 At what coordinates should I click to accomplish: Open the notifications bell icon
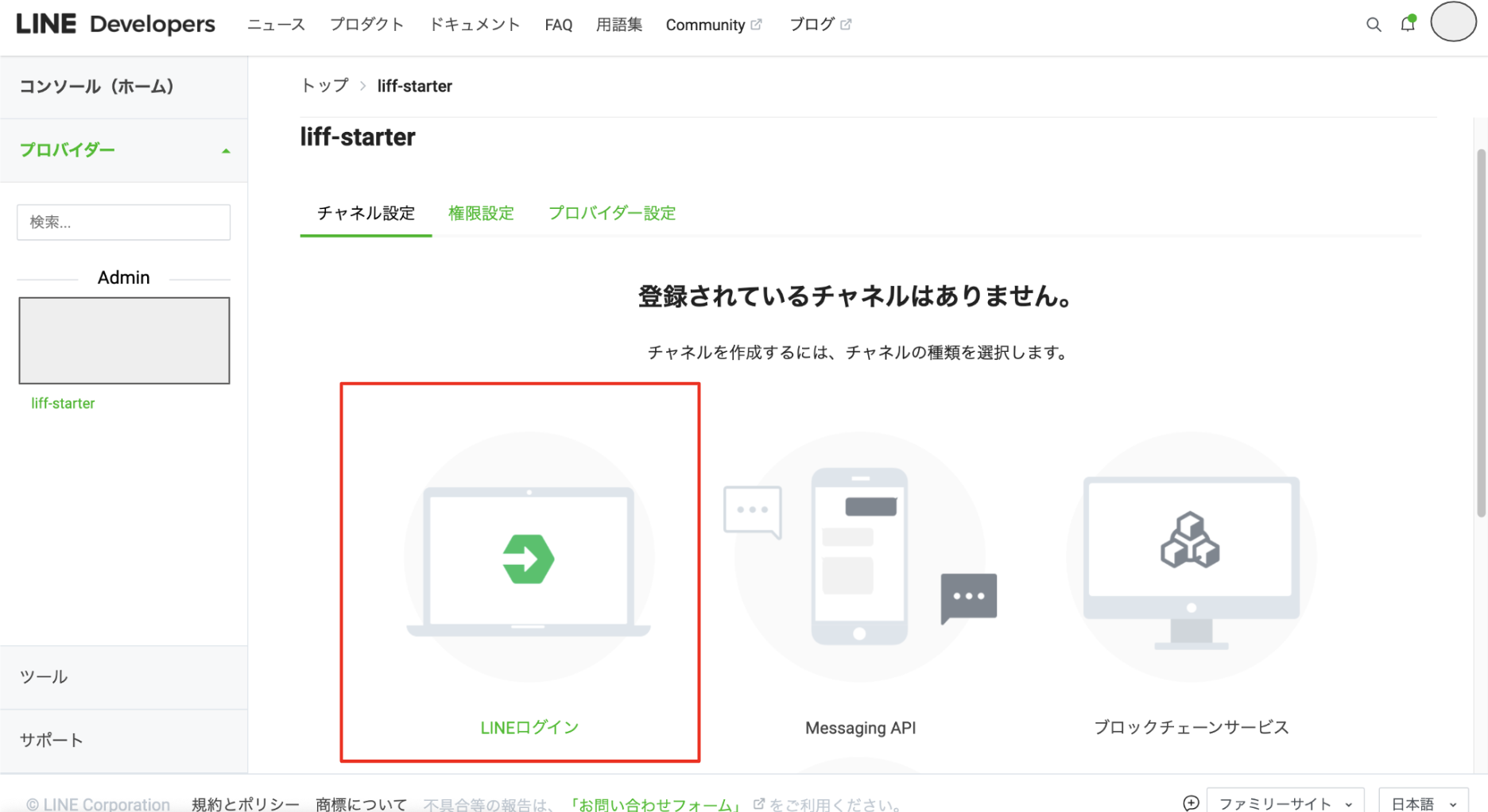[x=1408, y=25]
